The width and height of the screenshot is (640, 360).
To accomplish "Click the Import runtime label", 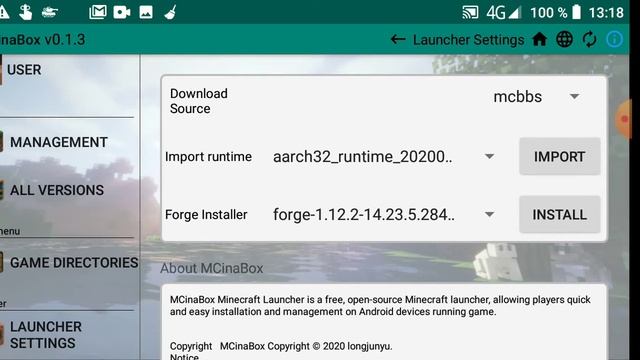I will pos(208,157).
